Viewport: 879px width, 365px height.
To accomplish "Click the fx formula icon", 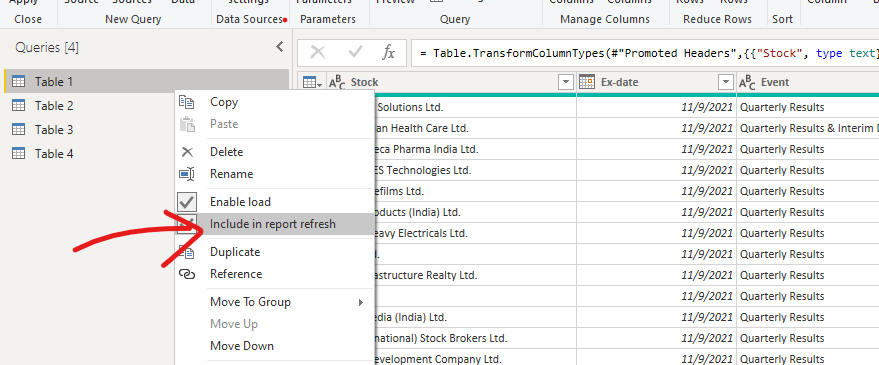I will (x=388, y=53).
